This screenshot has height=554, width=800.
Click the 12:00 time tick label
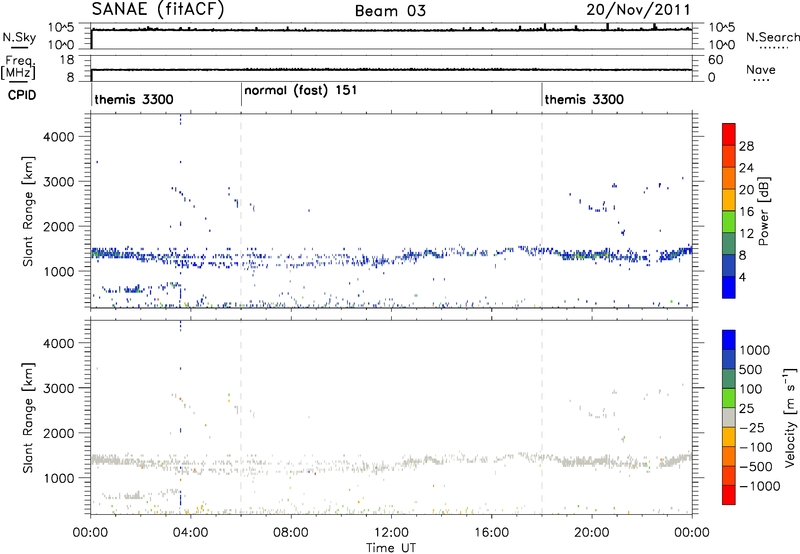tap(391, 533)
